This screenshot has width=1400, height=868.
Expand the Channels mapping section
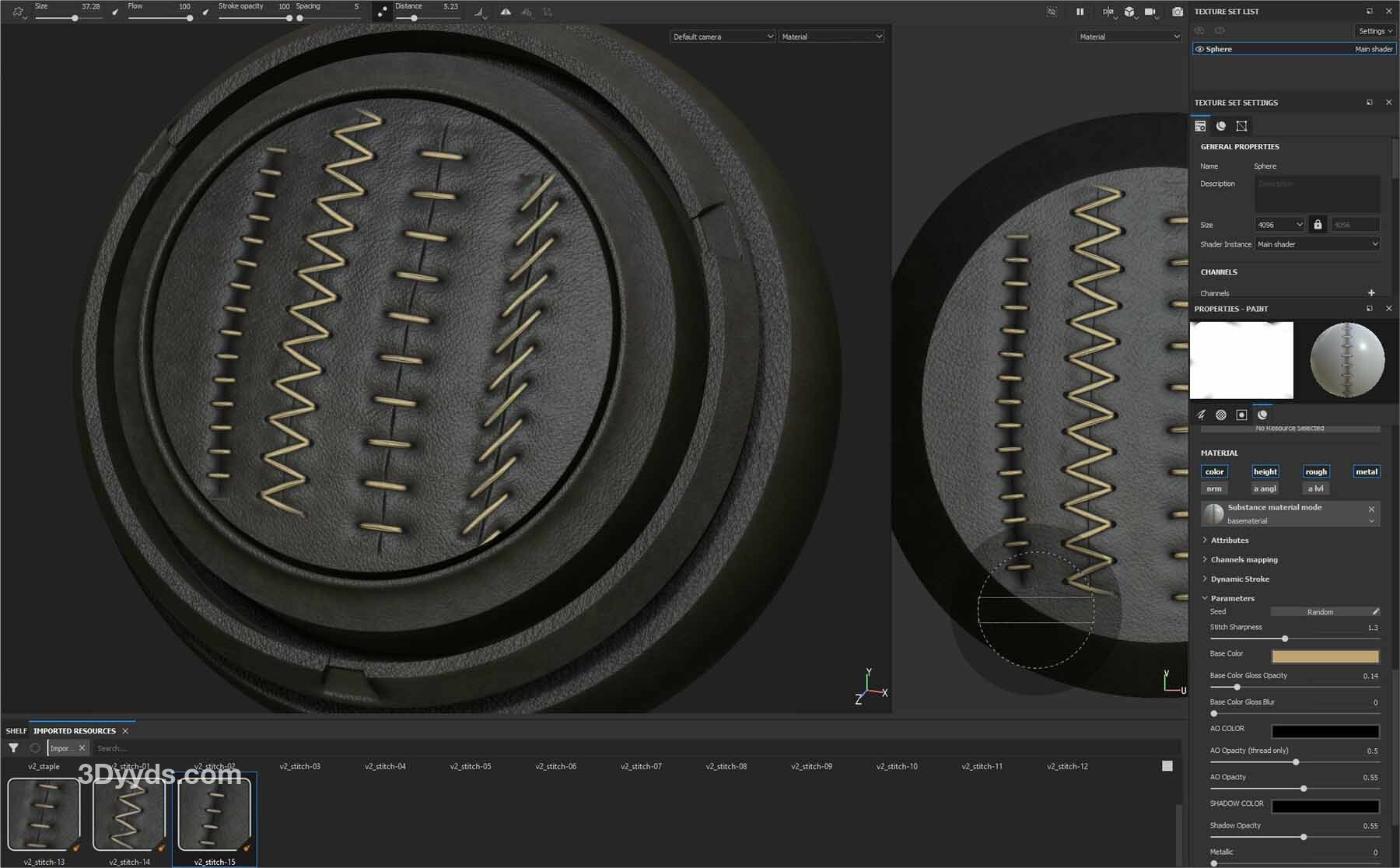coord(1244,559)
